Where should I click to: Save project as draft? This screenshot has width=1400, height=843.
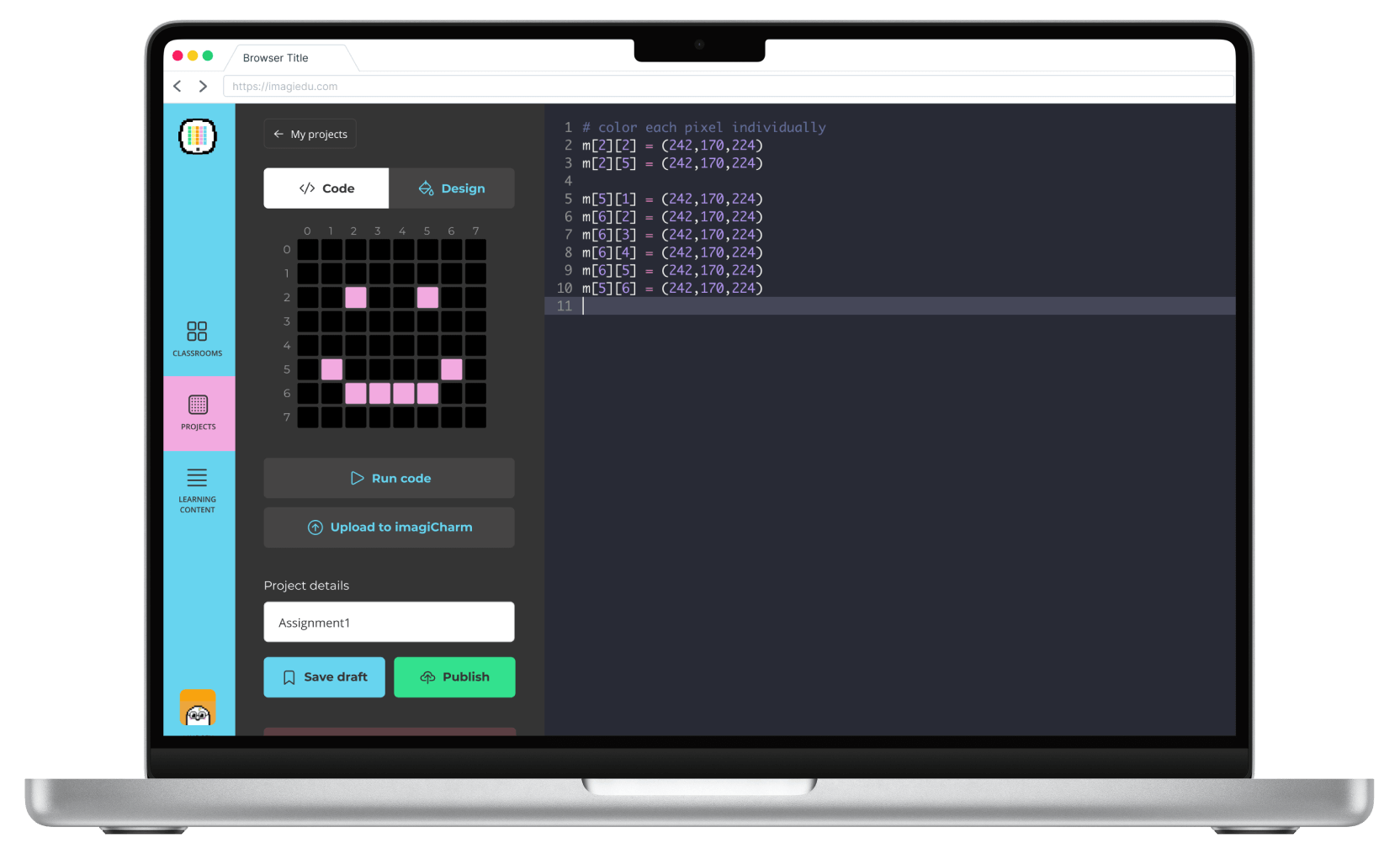(x=324, y=677)
